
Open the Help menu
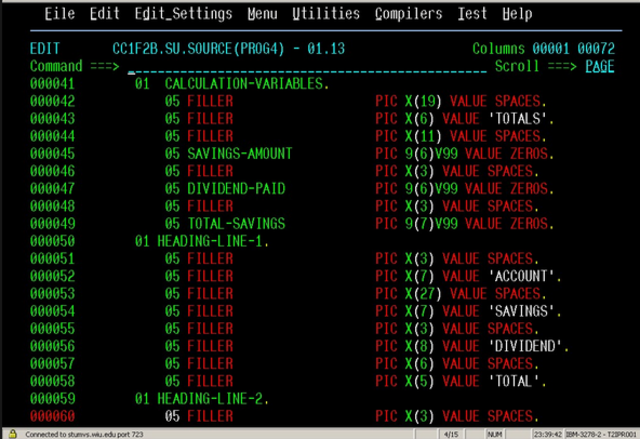[517, 14]
